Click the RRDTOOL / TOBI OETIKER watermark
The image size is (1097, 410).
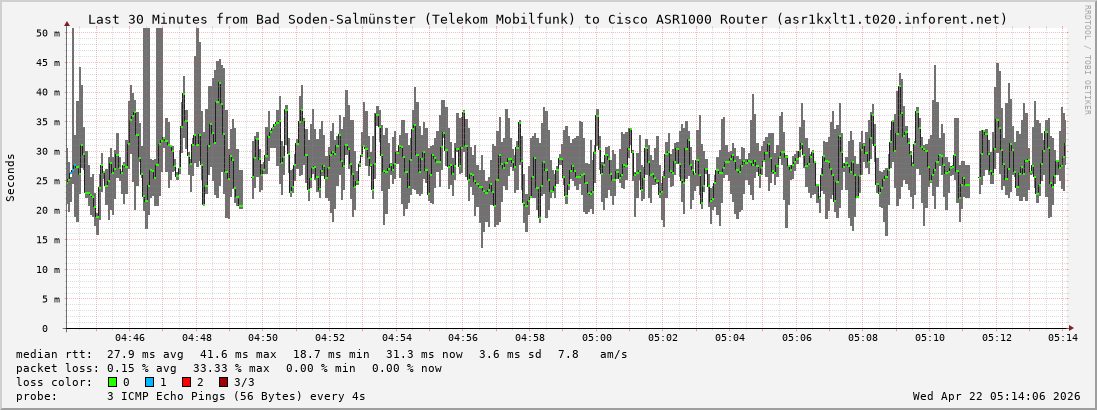1087,58
